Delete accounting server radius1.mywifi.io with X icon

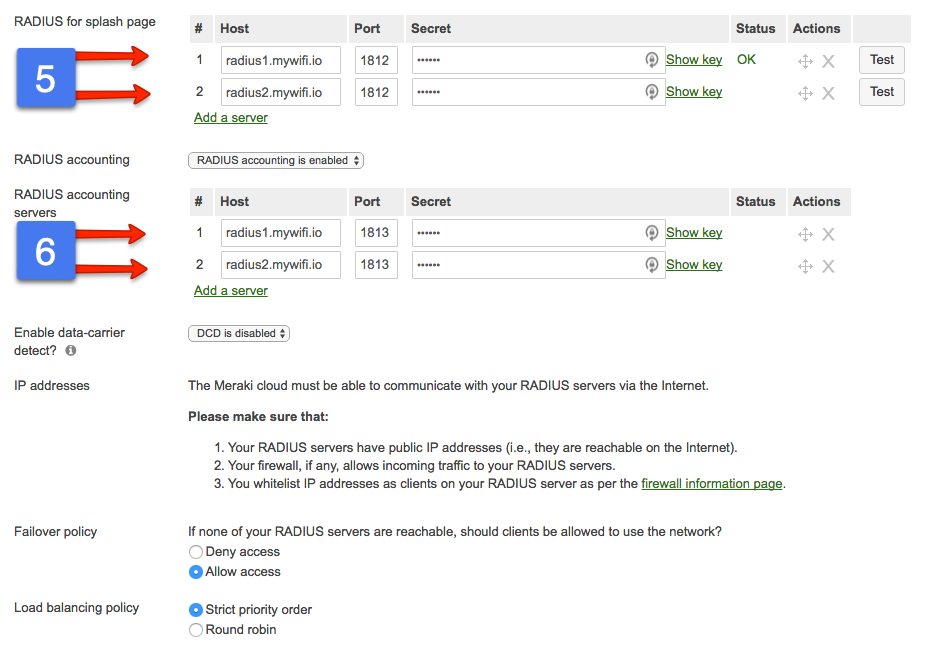click(x=828, y=234)
